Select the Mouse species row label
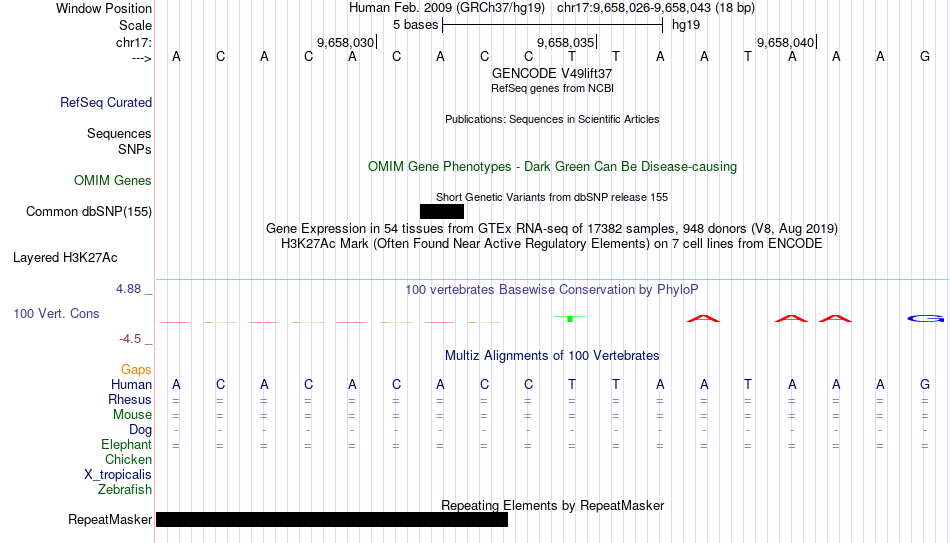 point(132,415)
